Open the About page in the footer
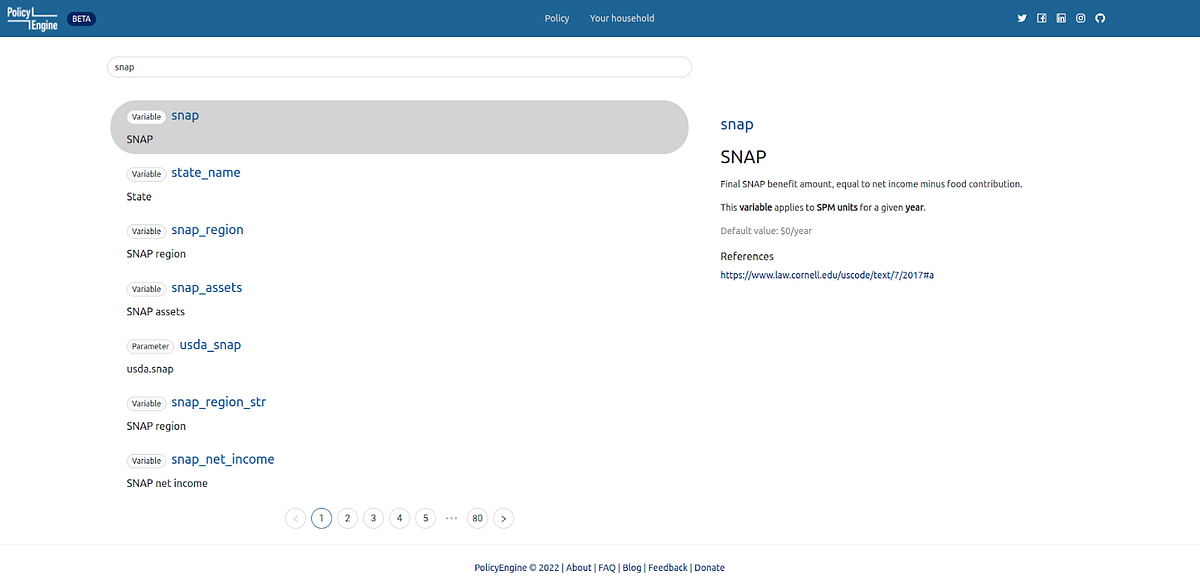The width and height of the screenshot is (1200, 586). 578,567
